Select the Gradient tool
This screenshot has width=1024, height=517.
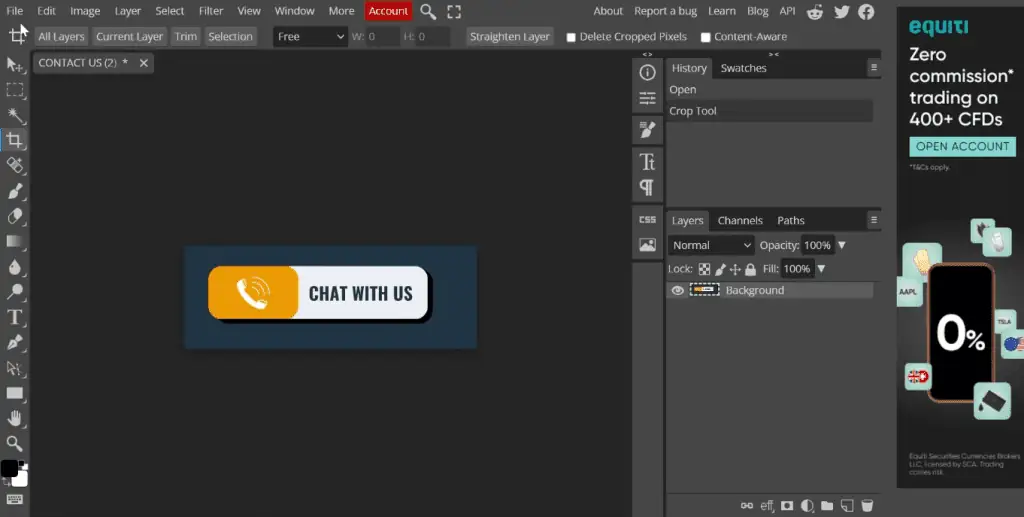[14, 242]
